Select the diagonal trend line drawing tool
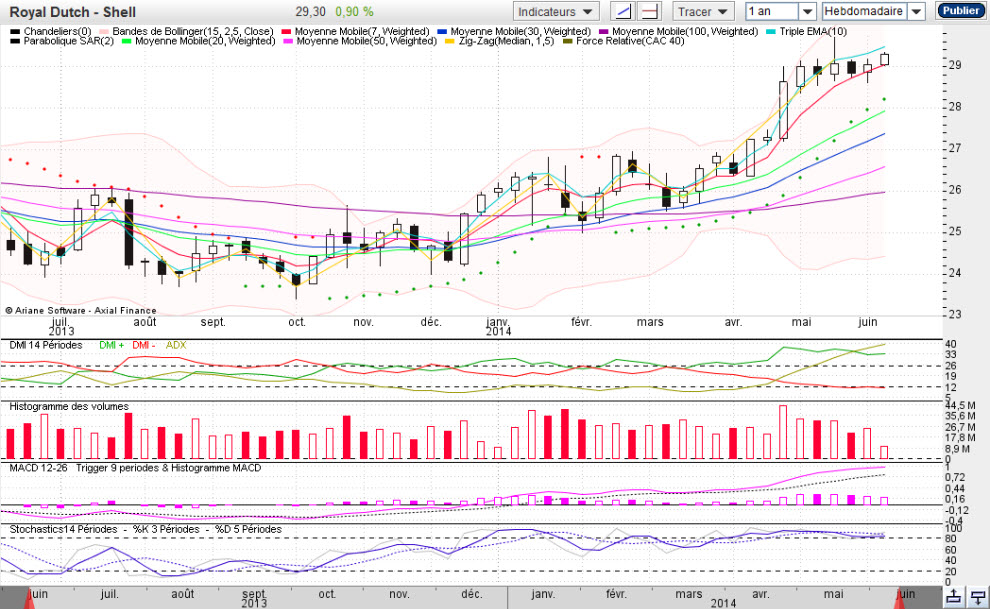This screenshot has width=990, height=609. 623,11
